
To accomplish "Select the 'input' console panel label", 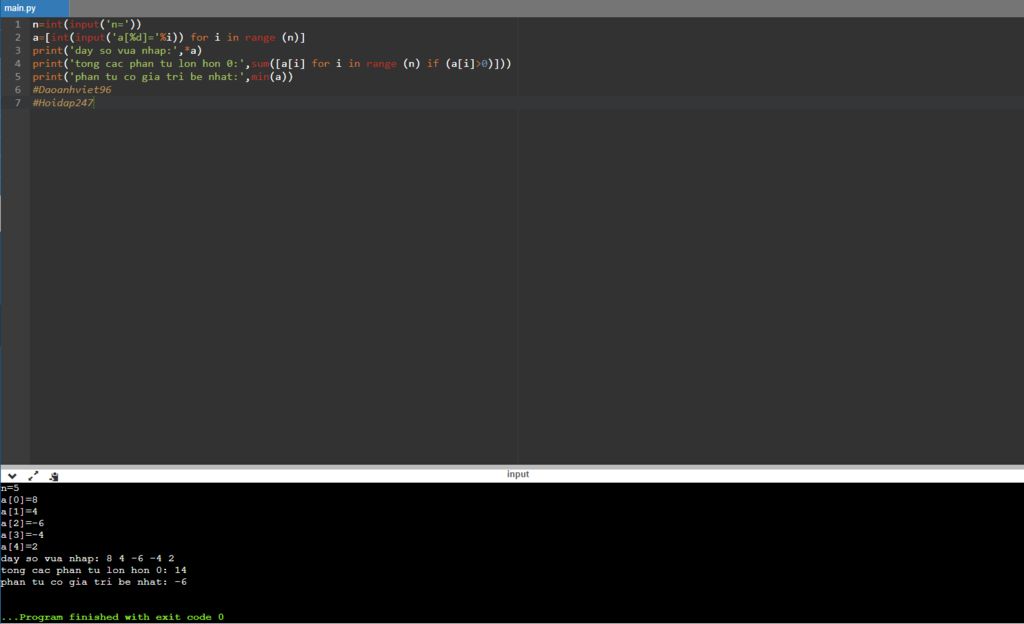I will (518, 474).
